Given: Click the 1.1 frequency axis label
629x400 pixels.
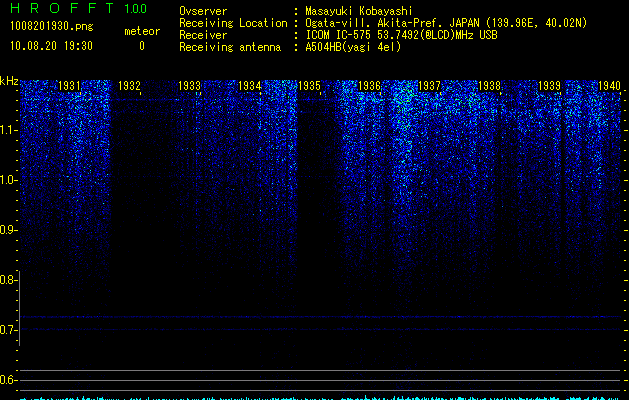Looking at the screenshot, I should (x=8, y=130).
